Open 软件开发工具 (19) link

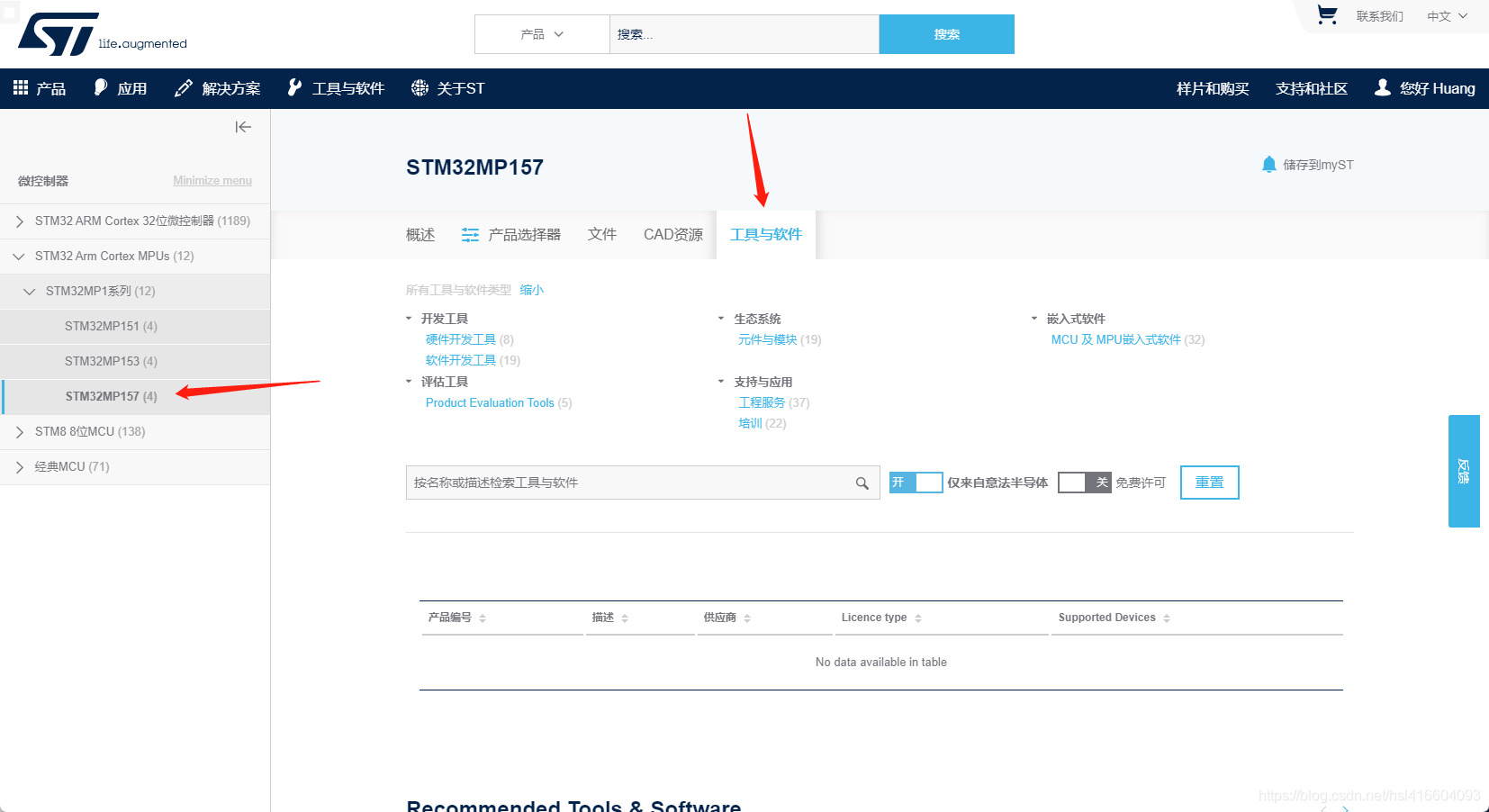click(x=473, y=360)
